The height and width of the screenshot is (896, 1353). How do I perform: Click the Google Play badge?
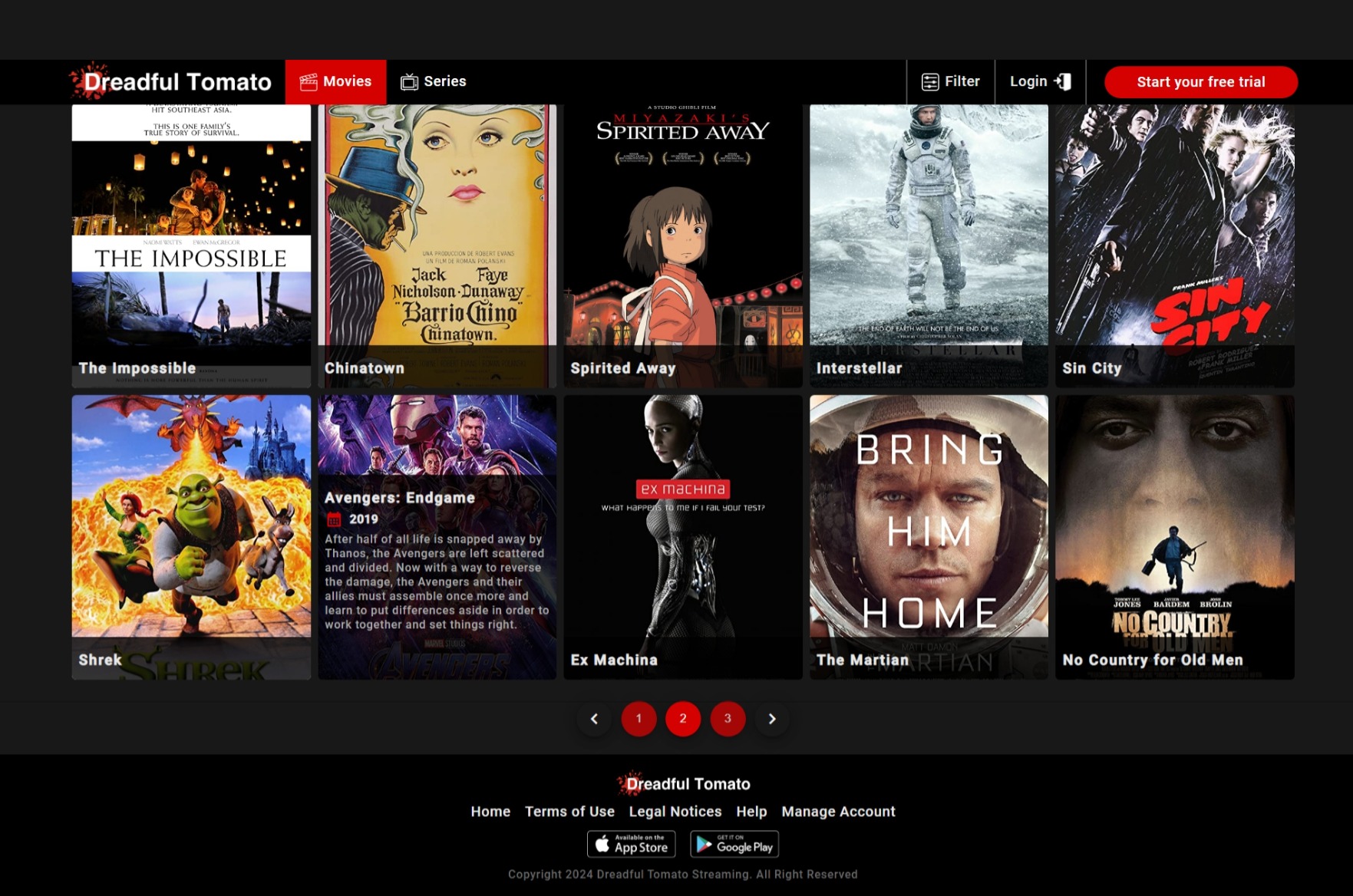point(734,844)
